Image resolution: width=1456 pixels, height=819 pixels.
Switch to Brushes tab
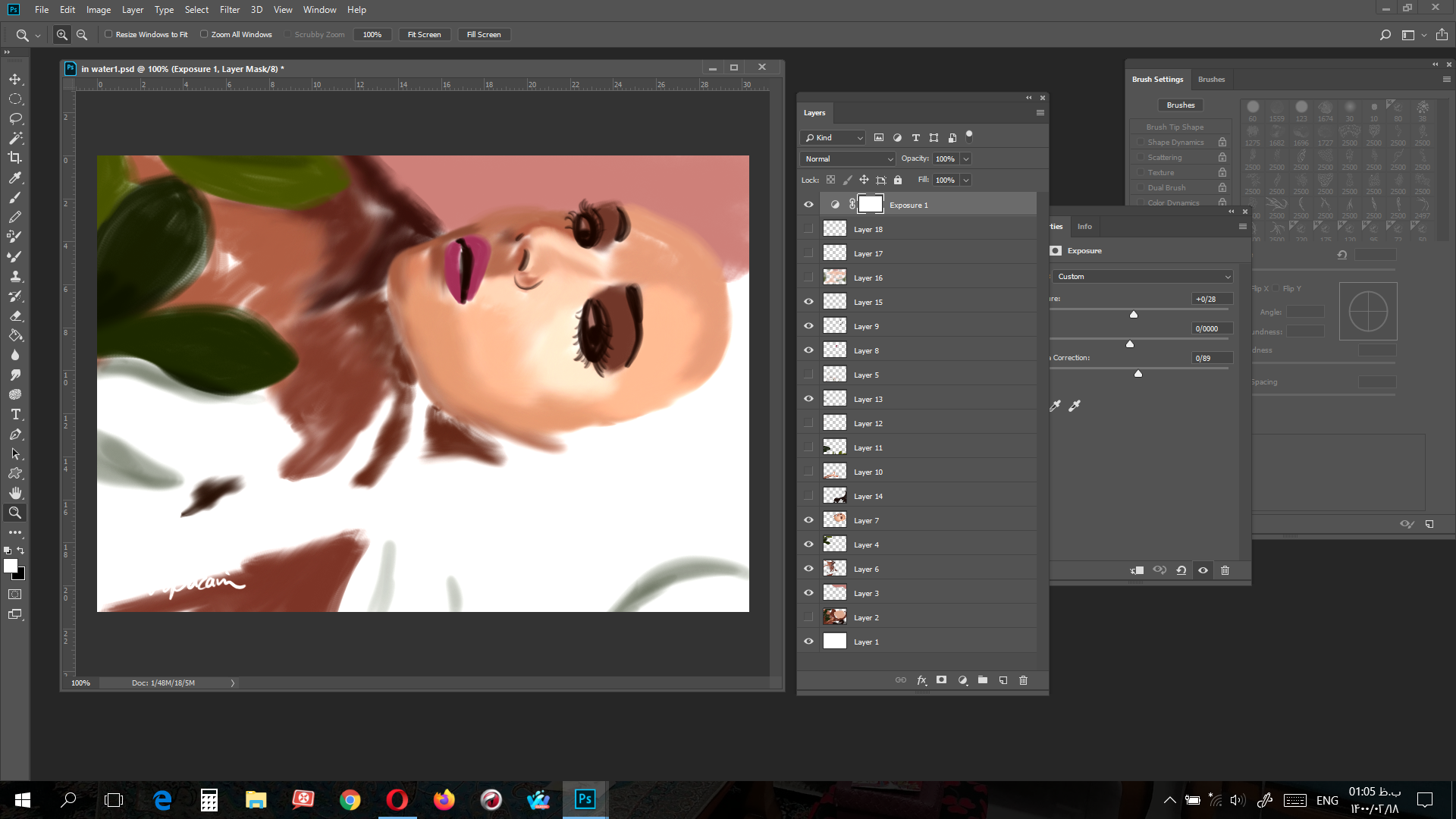[1211, 79]
